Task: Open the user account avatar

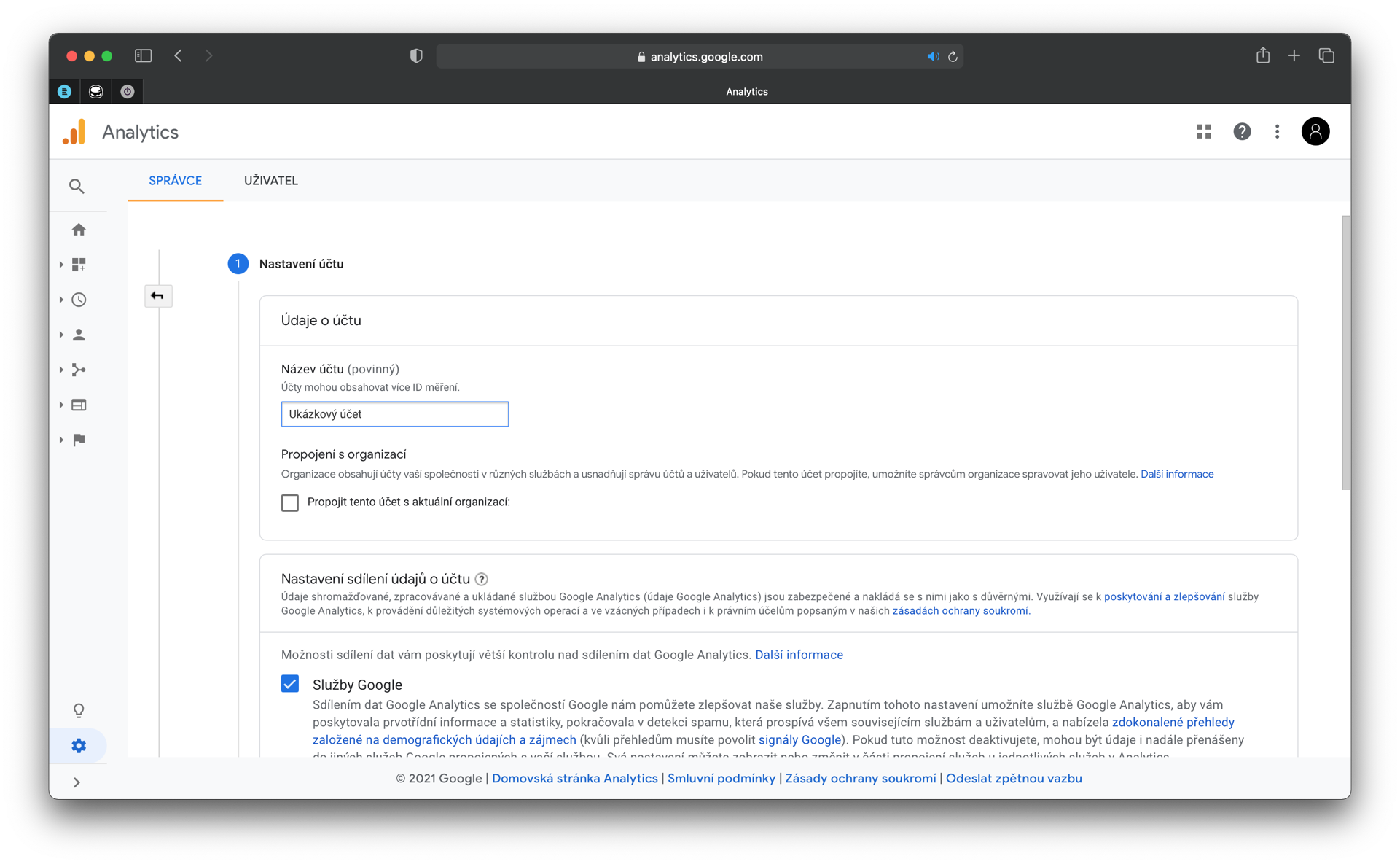Action: (x=1315, y=131)
